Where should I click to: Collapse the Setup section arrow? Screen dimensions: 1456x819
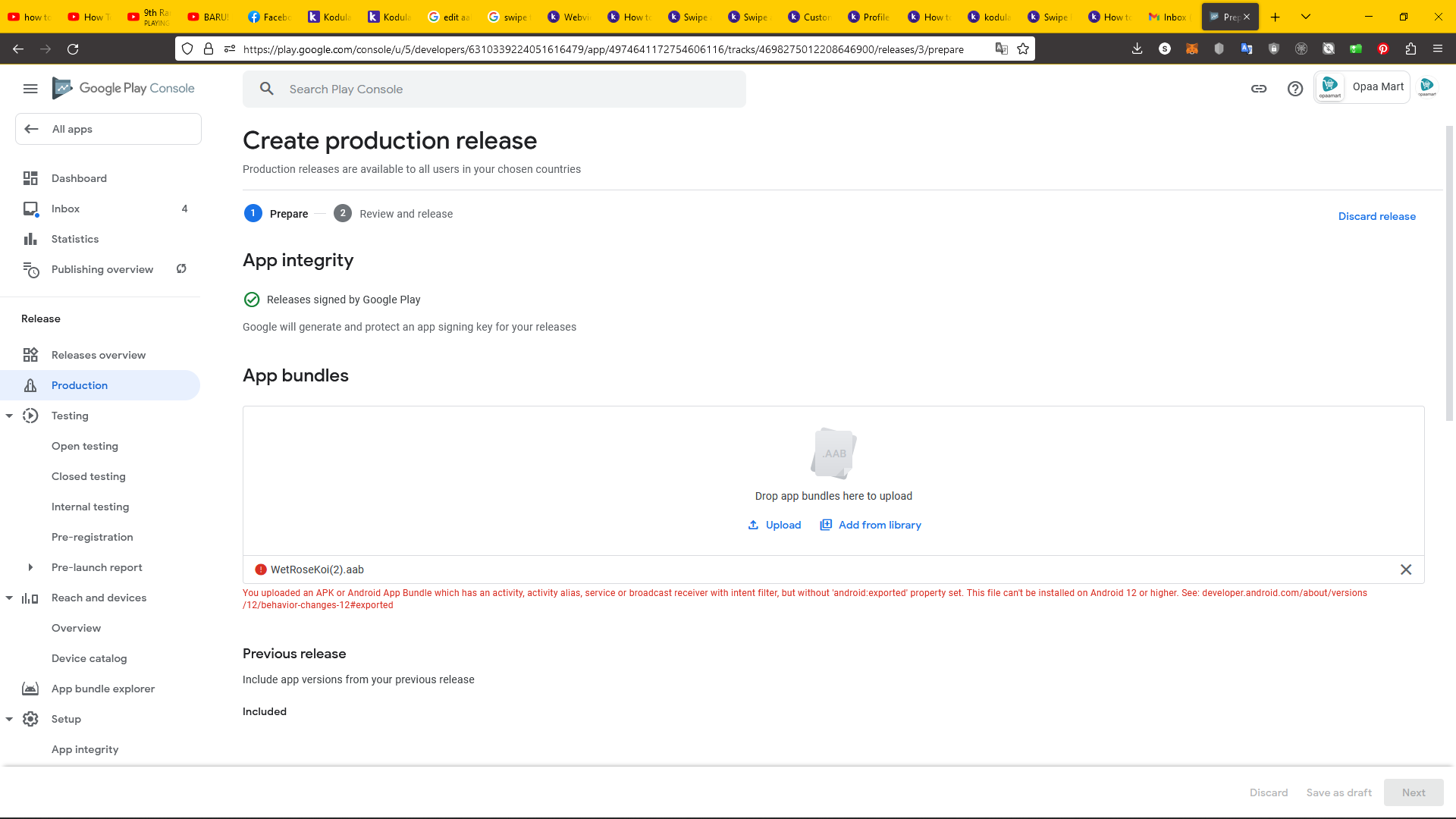(9, 719)
